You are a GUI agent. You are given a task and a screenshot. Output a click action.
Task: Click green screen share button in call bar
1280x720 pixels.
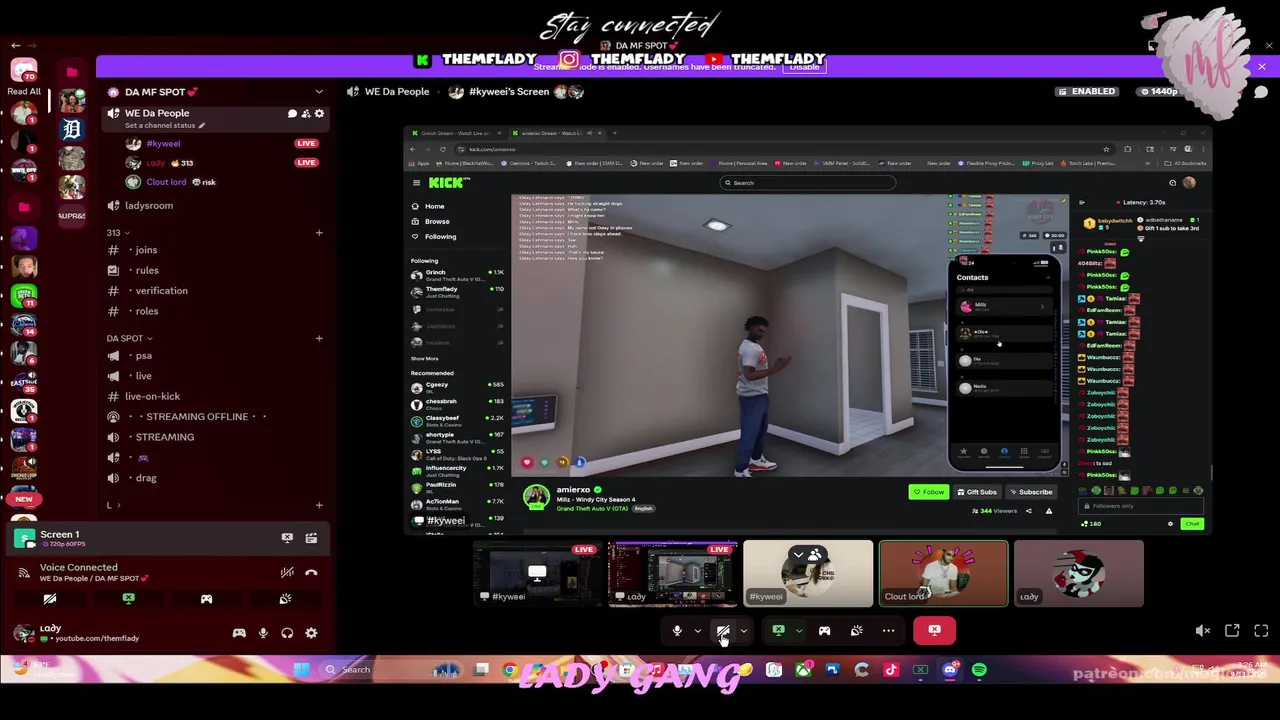(x=778, y=631)
